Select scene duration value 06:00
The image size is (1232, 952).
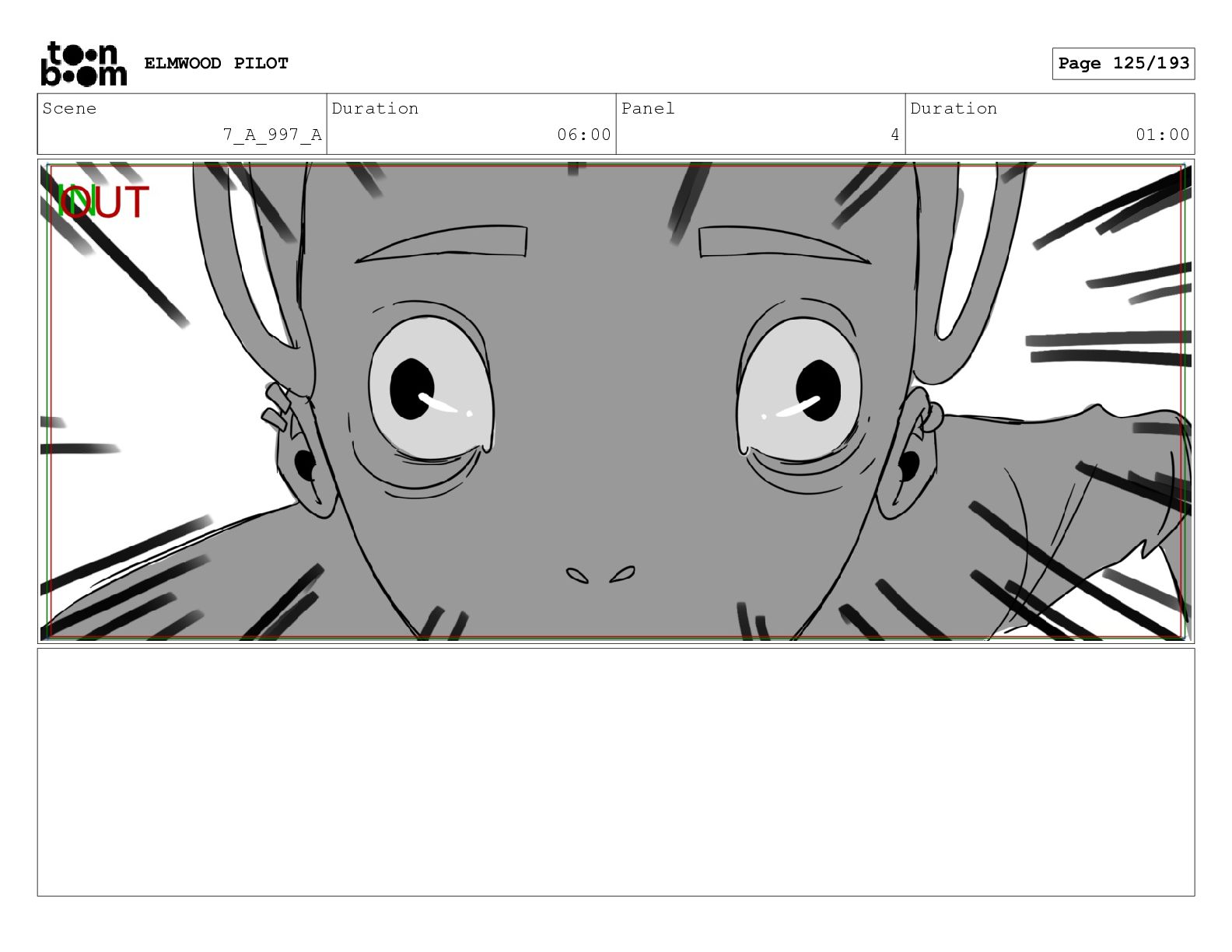(584, 135)
